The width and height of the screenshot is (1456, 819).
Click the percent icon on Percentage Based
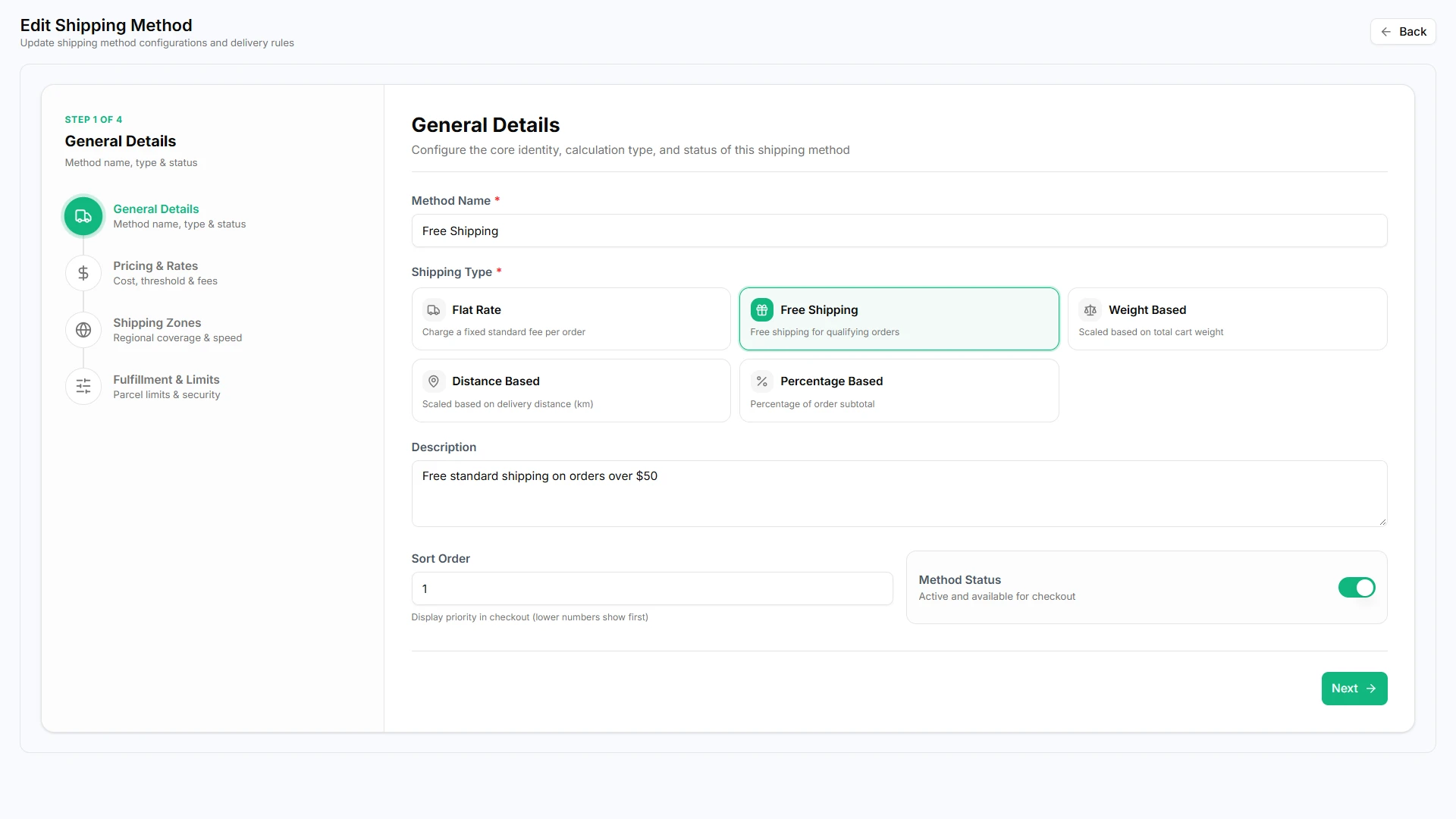(762, 381)
